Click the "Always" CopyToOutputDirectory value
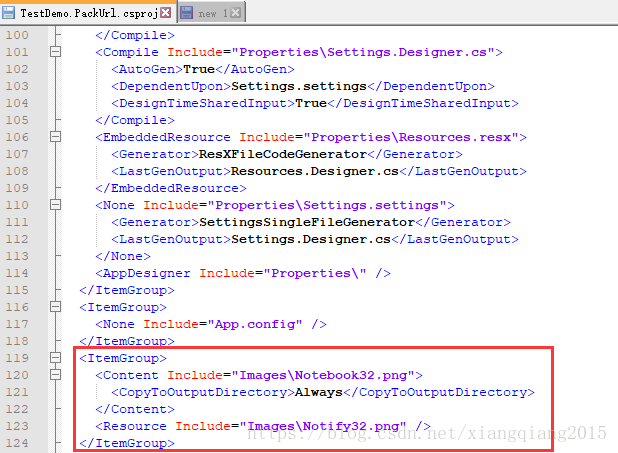This screenshot has height=453, width=618. pos(319,392)
